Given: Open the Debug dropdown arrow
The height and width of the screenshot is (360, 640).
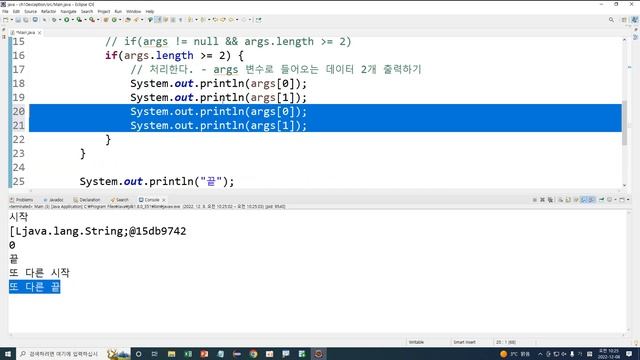Looking at the screenshot, I should pyautogui.click(x=60, y=20).
